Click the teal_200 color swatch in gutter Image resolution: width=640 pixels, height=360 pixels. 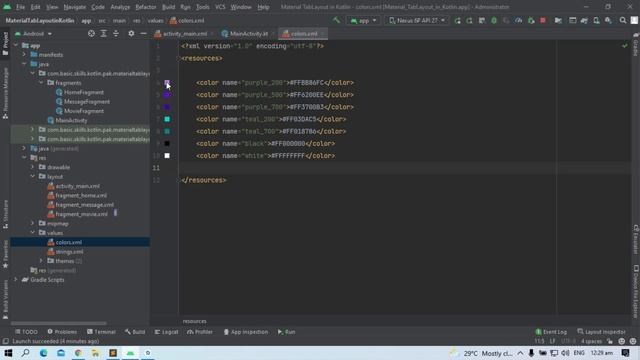point(167,119)
